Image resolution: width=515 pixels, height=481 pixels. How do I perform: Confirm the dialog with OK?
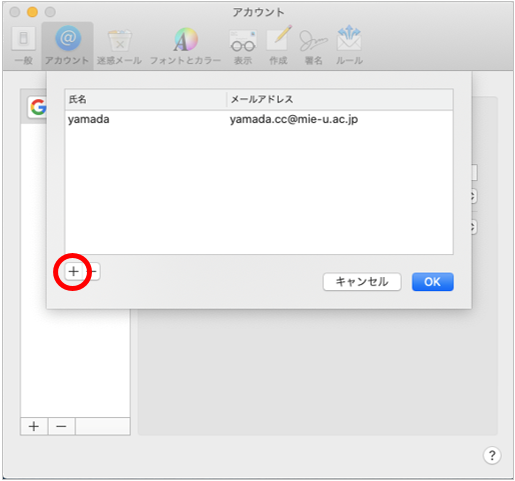pyautogui.click(x=433, y=282)
